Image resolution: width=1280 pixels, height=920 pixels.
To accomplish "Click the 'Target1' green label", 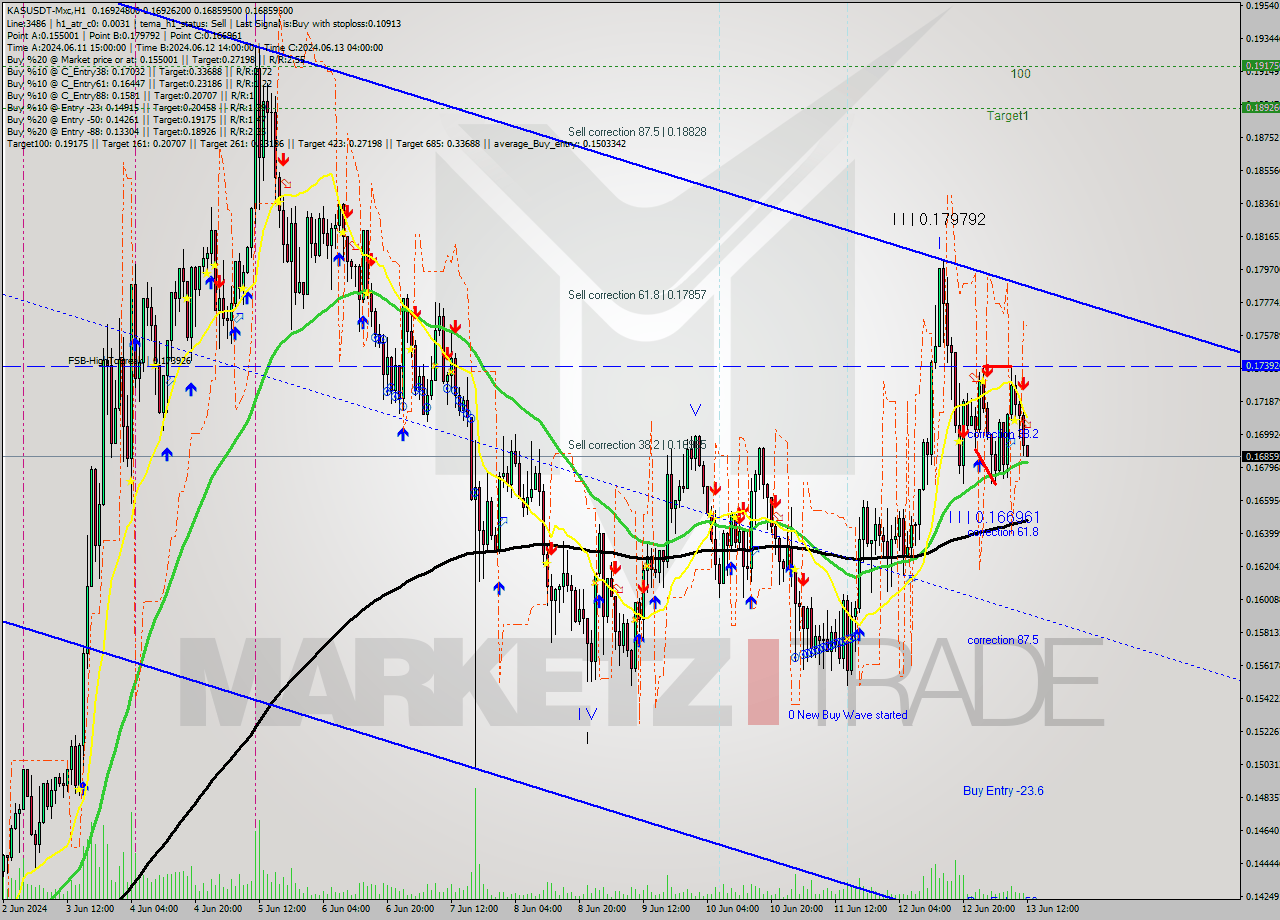I will pyautogui.click(x=1008, y=116).
